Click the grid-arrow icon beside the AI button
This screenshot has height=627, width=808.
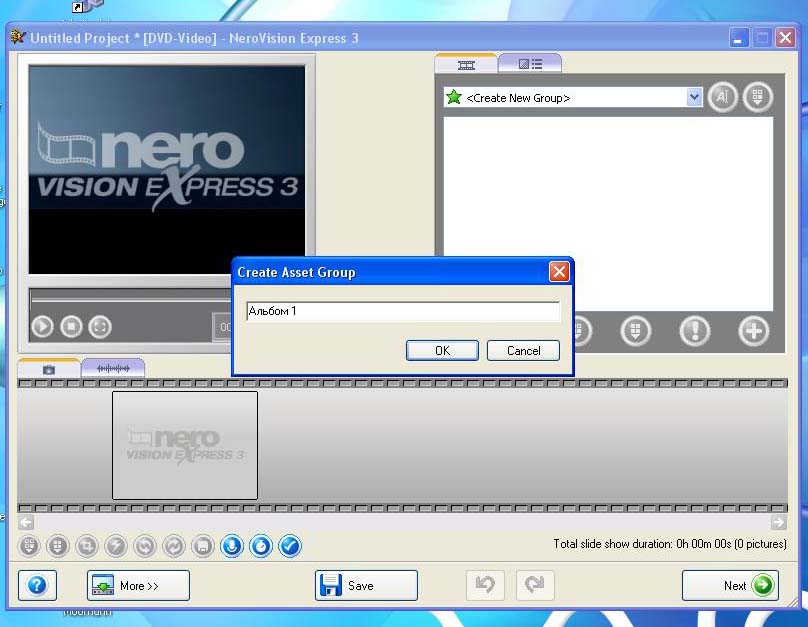[x=758, y=97]
